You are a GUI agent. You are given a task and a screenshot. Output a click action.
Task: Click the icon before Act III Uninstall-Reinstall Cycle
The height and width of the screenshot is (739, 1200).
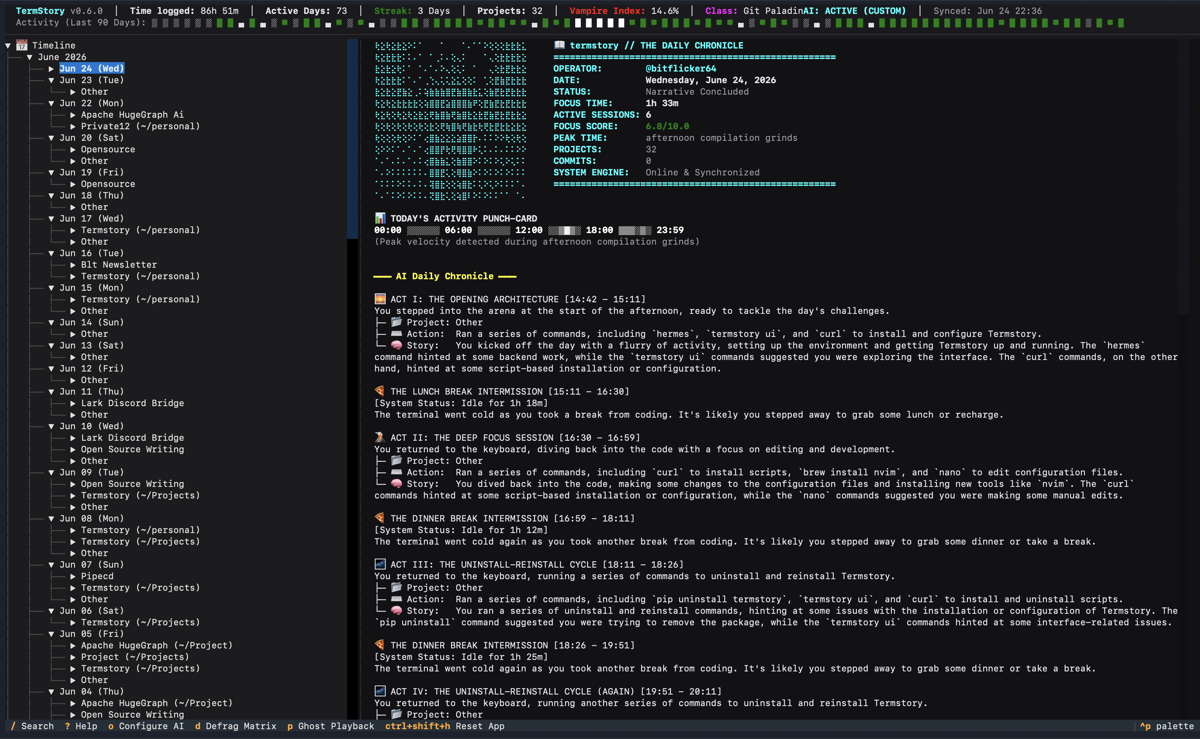click(x=380, y=564)
